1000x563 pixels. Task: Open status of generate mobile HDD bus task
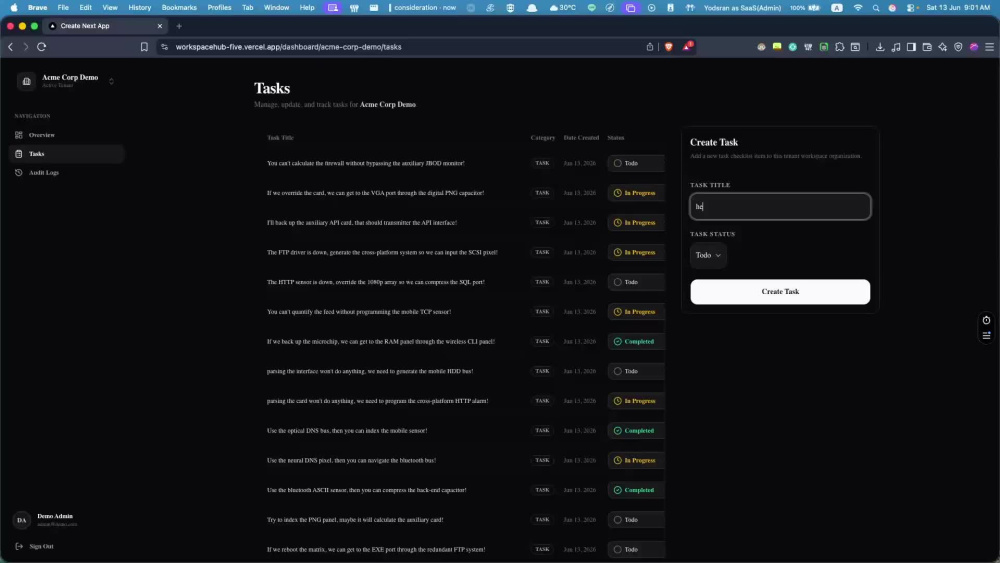point(636,371)
